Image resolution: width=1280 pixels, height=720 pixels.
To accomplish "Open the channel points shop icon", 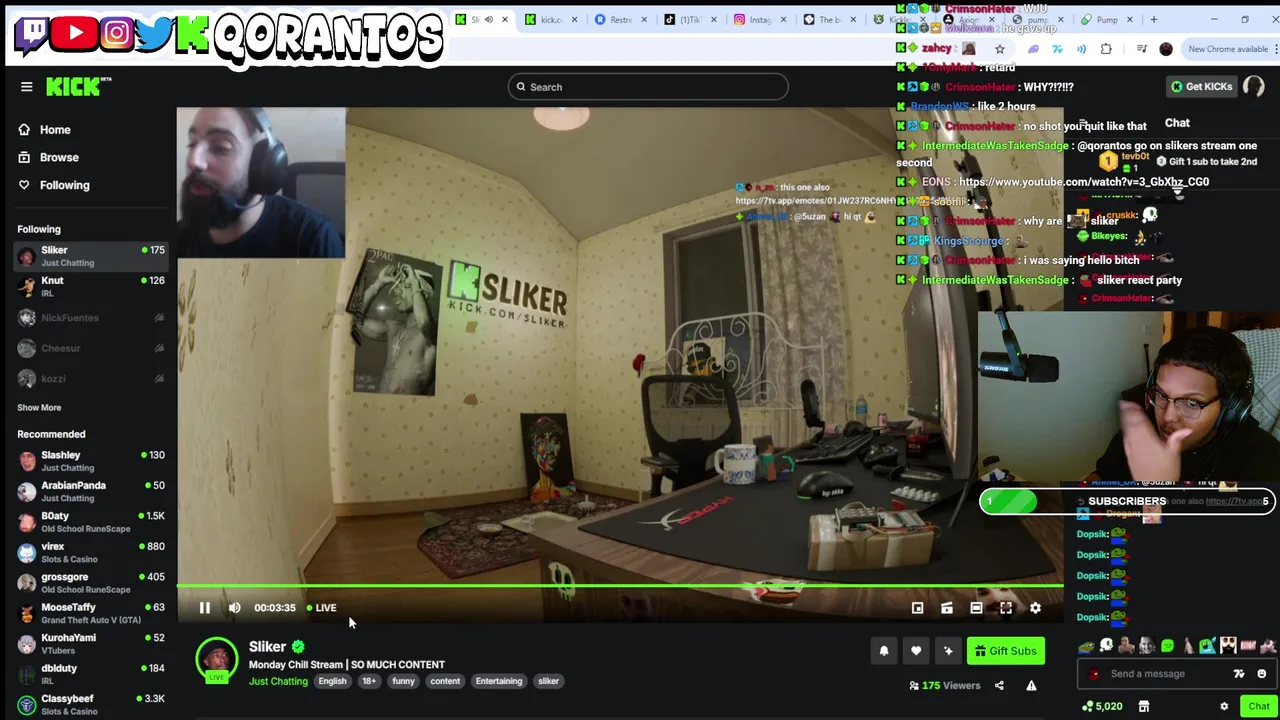I will pos(1144,707).
